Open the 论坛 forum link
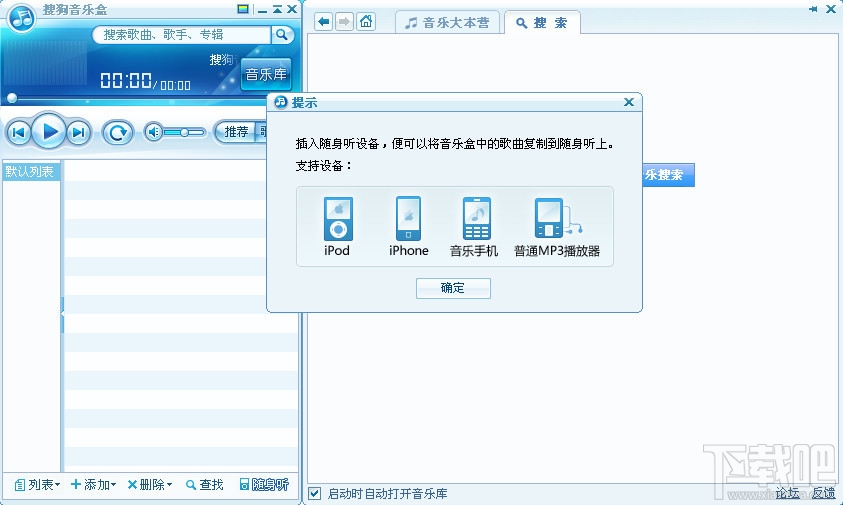The height and width of the screenshot is (505, 843). pos(787,493)
